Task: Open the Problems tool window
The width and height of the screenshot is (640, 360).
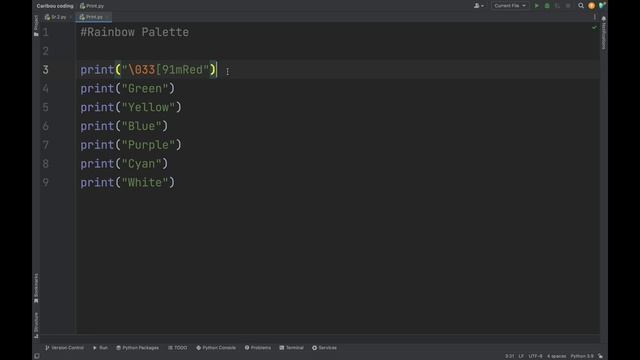Action: pos(258,348)
